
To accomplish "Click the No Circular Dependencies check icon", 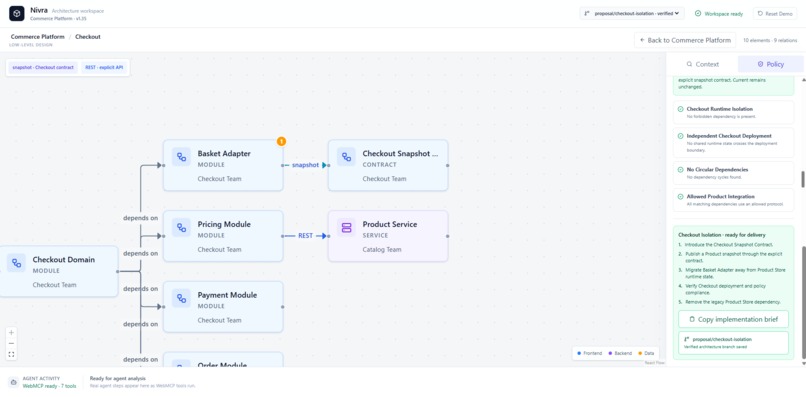I will (681, 170).
